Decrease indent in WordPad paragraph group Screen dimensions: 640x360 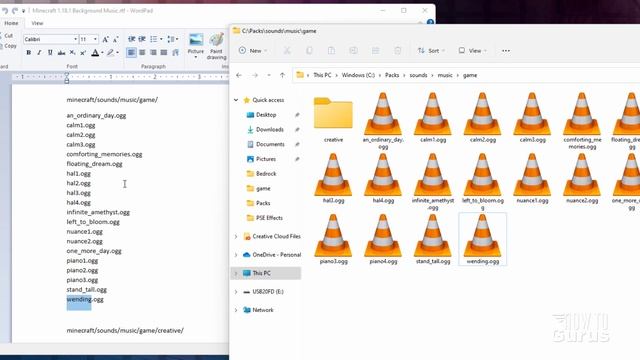pos(131,39)
